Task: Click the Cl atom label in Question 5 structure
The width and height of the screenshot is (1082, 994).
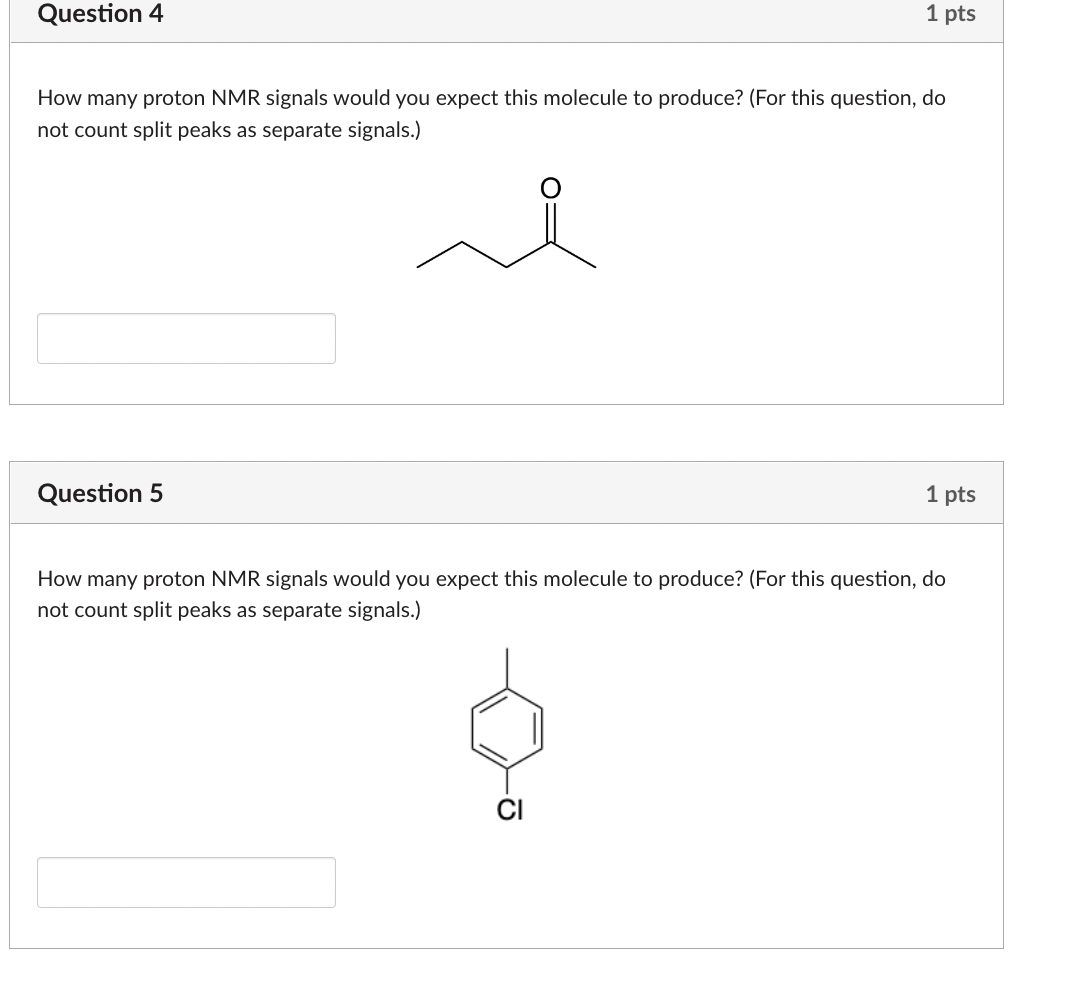Action: tap(509, 810)
